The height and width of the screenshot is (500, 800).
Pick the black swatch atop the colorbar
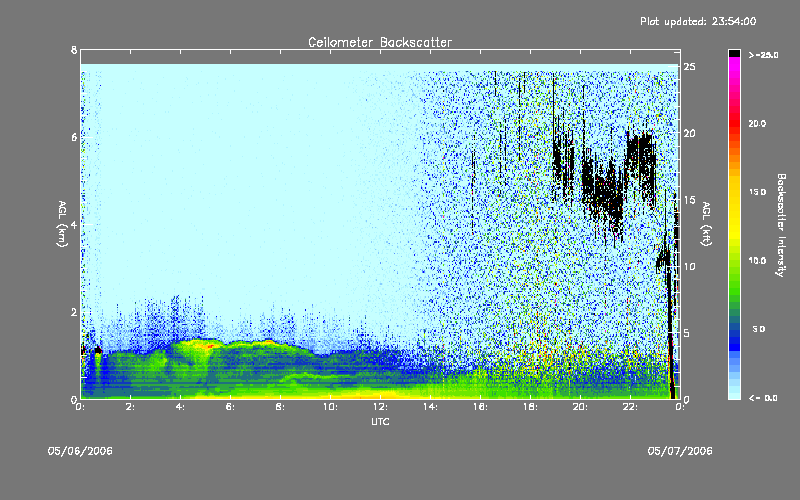point(734,54)
